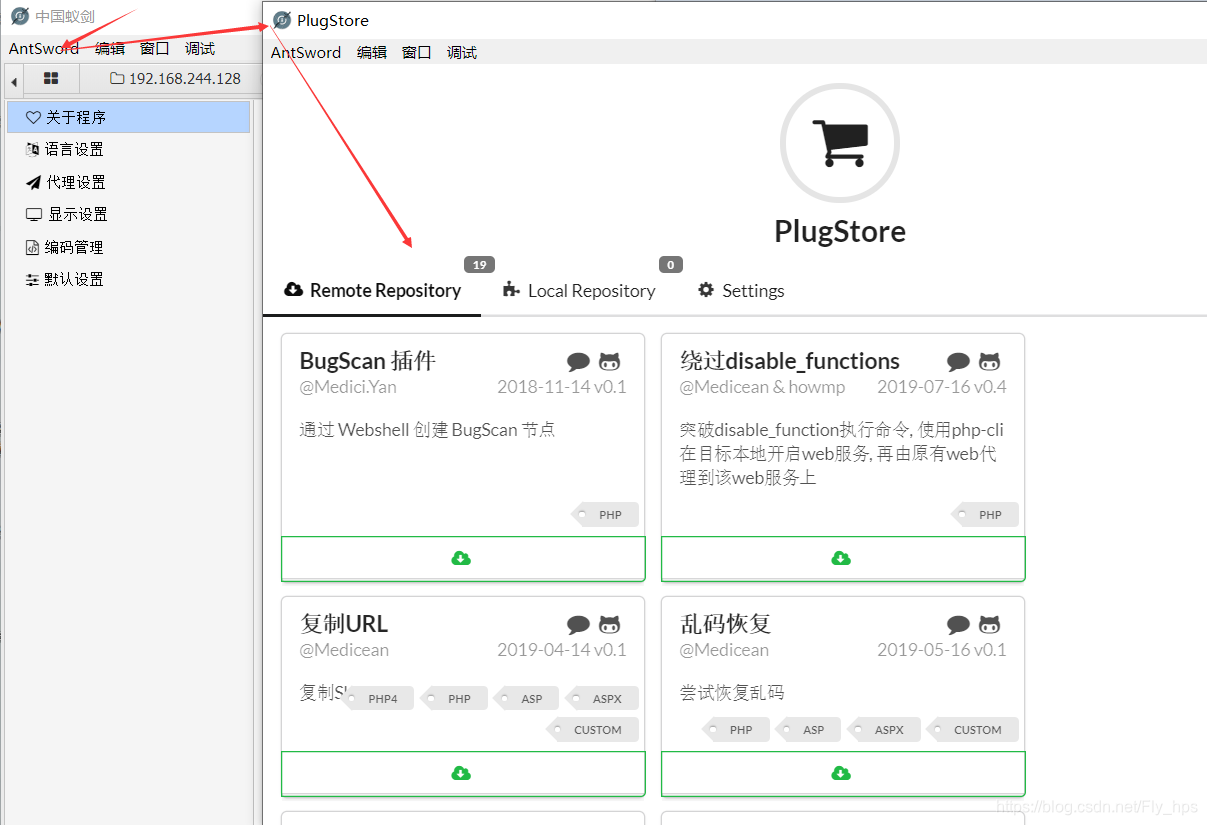1207x825 pixels.
Task: Download the 复制URL plugin
Action: point(463,773)
